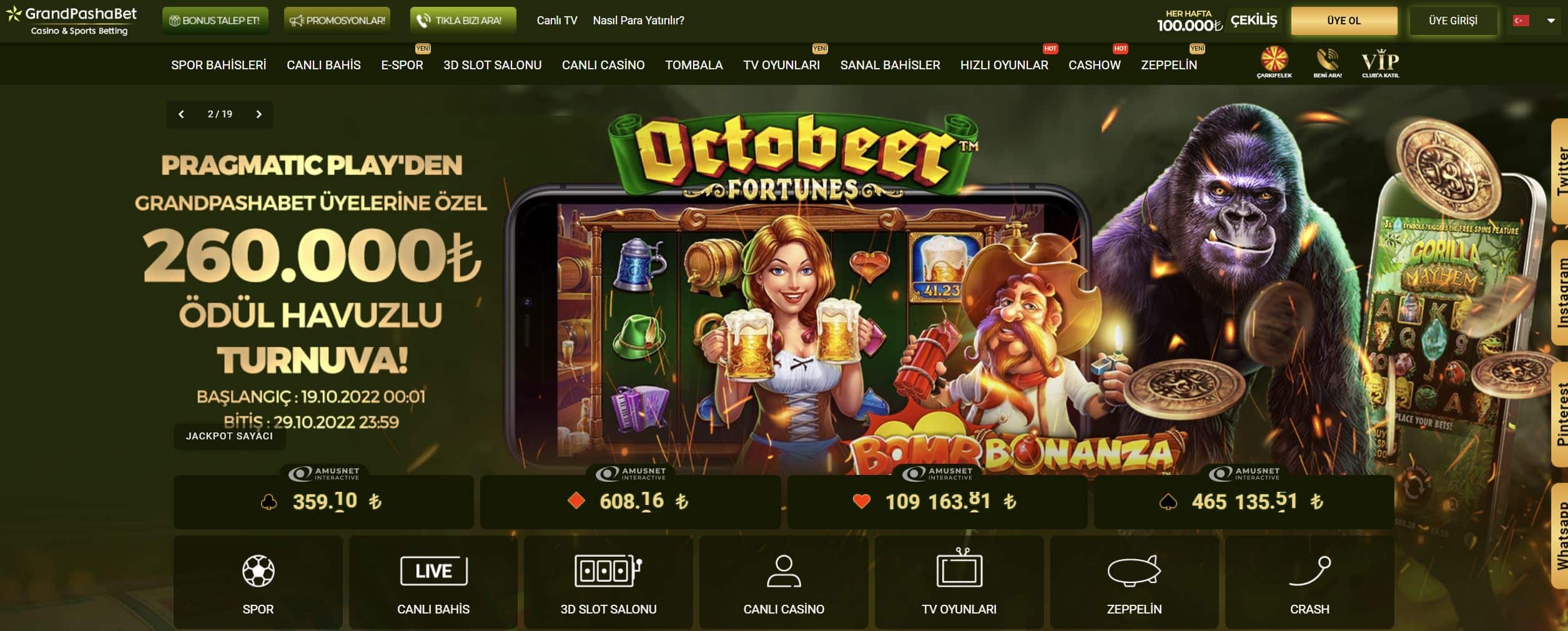
Task: Click the Üye Ol button
Action: click(1344, 21)
